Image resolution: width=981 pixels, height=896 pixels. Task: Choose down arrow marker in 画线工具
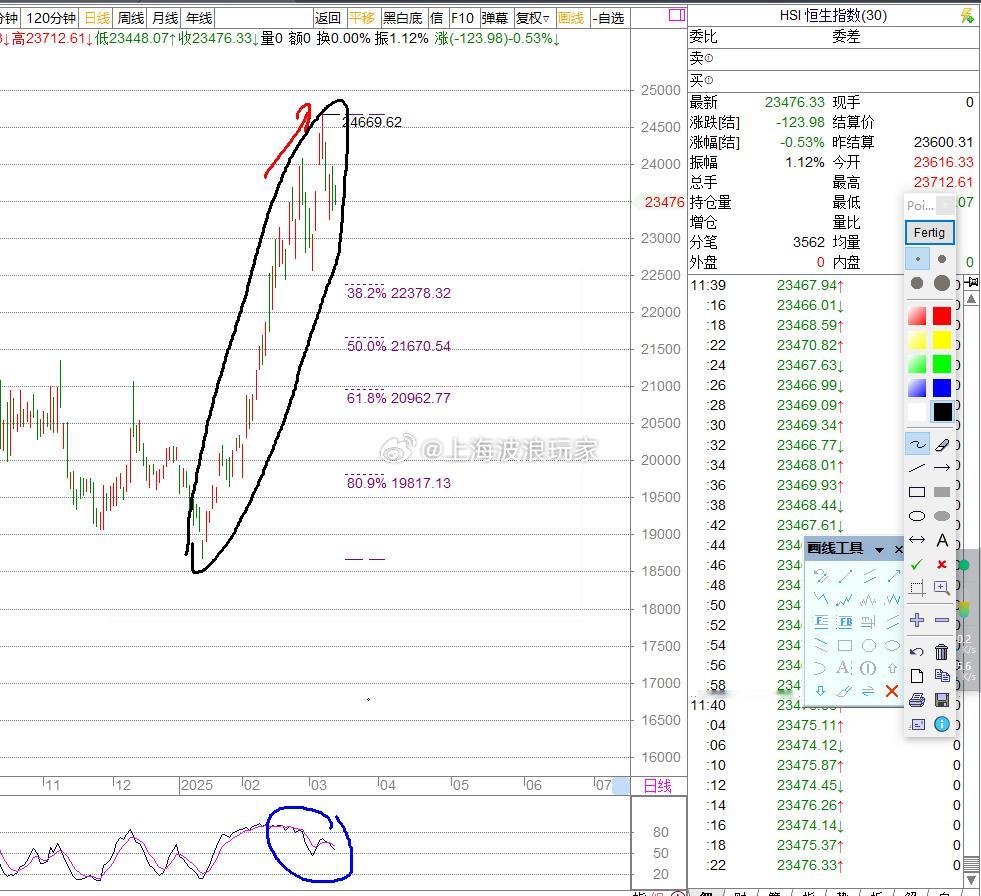[x=820, y=691]
